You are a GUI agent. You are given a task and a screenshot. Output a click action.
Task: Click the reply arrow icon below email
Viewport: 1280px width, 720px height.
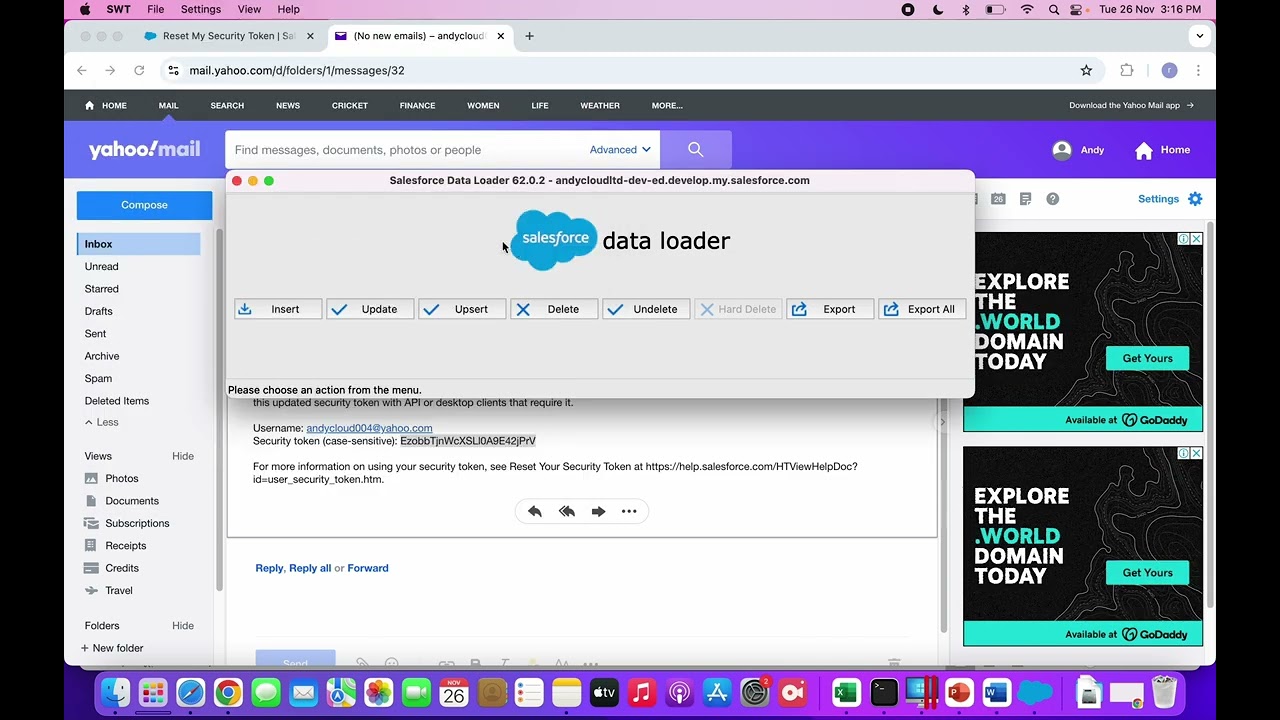click(x=535, y=511)
